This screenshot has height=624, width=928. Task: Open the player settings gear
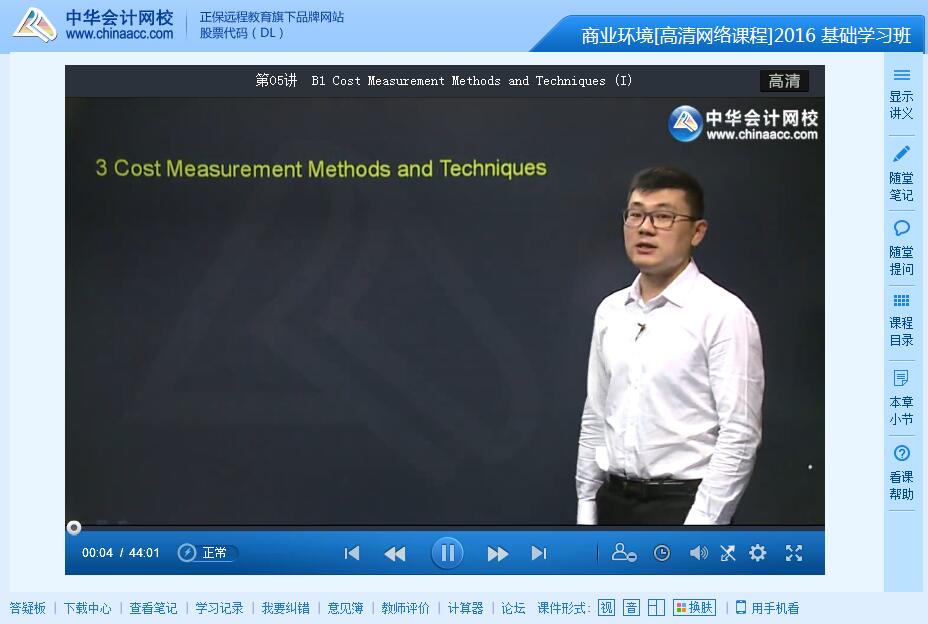click(758, 553)
